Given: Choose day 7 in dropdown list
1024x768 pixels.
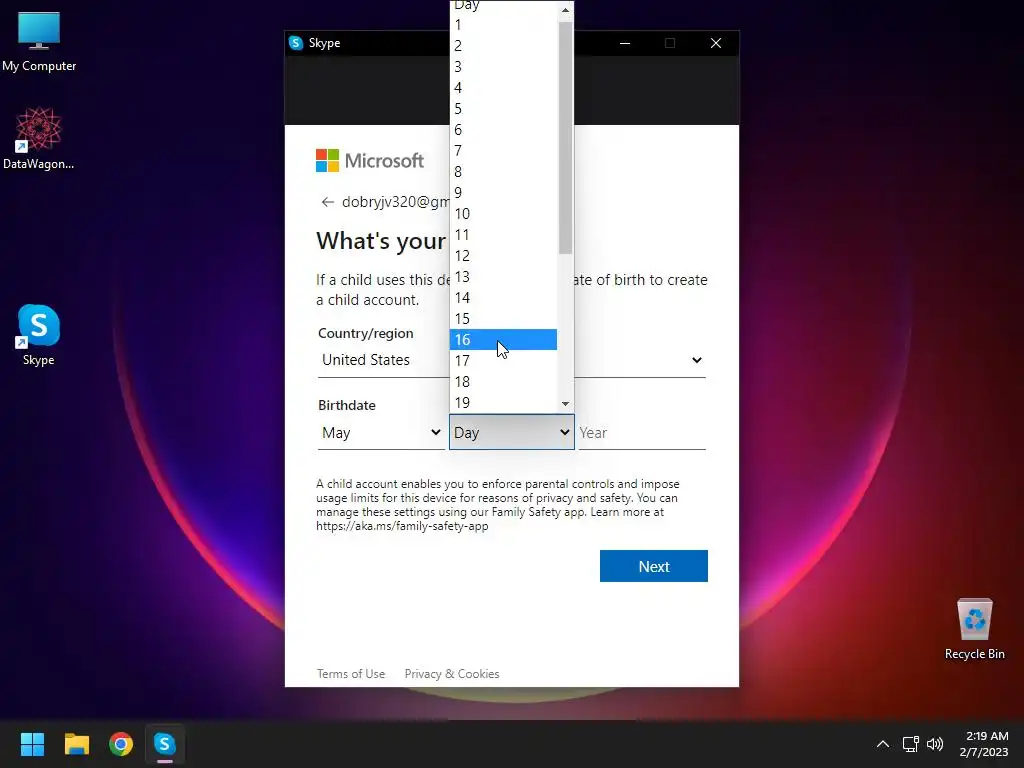Looking at the screenshot, I should (x=503, y=151).
